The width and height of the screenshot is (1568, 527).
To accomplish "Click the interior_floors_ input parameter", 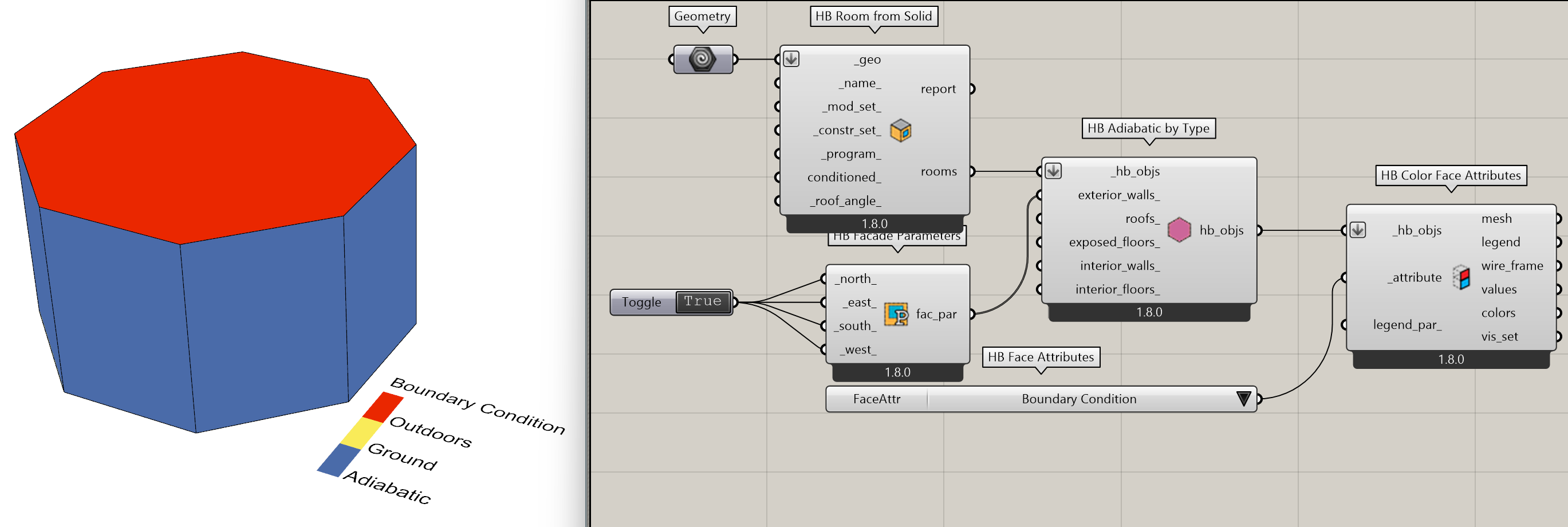I will (1117, 289).
